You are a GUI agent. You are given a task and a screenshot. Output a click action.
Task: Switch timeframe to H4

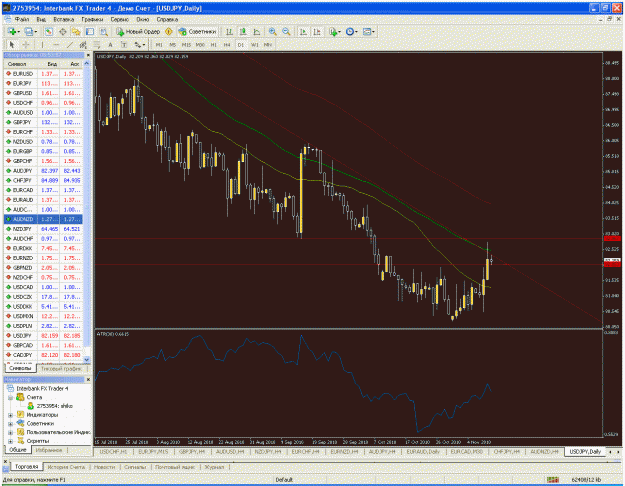click(x=227, y=45)
